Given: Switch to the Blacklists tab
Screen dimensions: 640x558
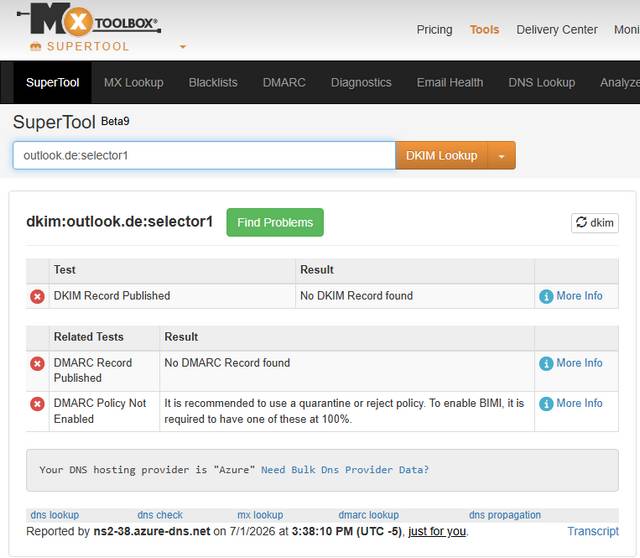Looking at the screenshot, I should tap(213, 82).
